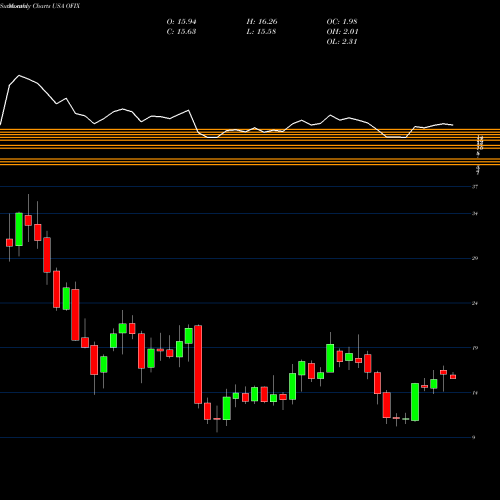This screenshot has width=500, height=500.
Task: Click the 34 price axis label
Action: [475, 214]
